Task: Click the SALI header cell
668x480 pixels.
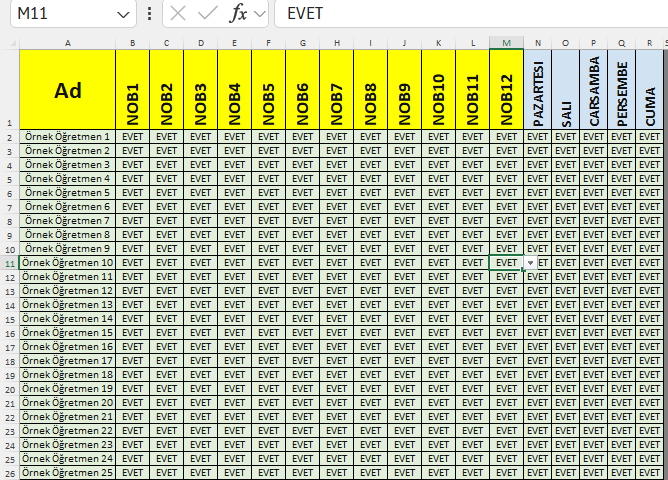Action: click(565, 90)
